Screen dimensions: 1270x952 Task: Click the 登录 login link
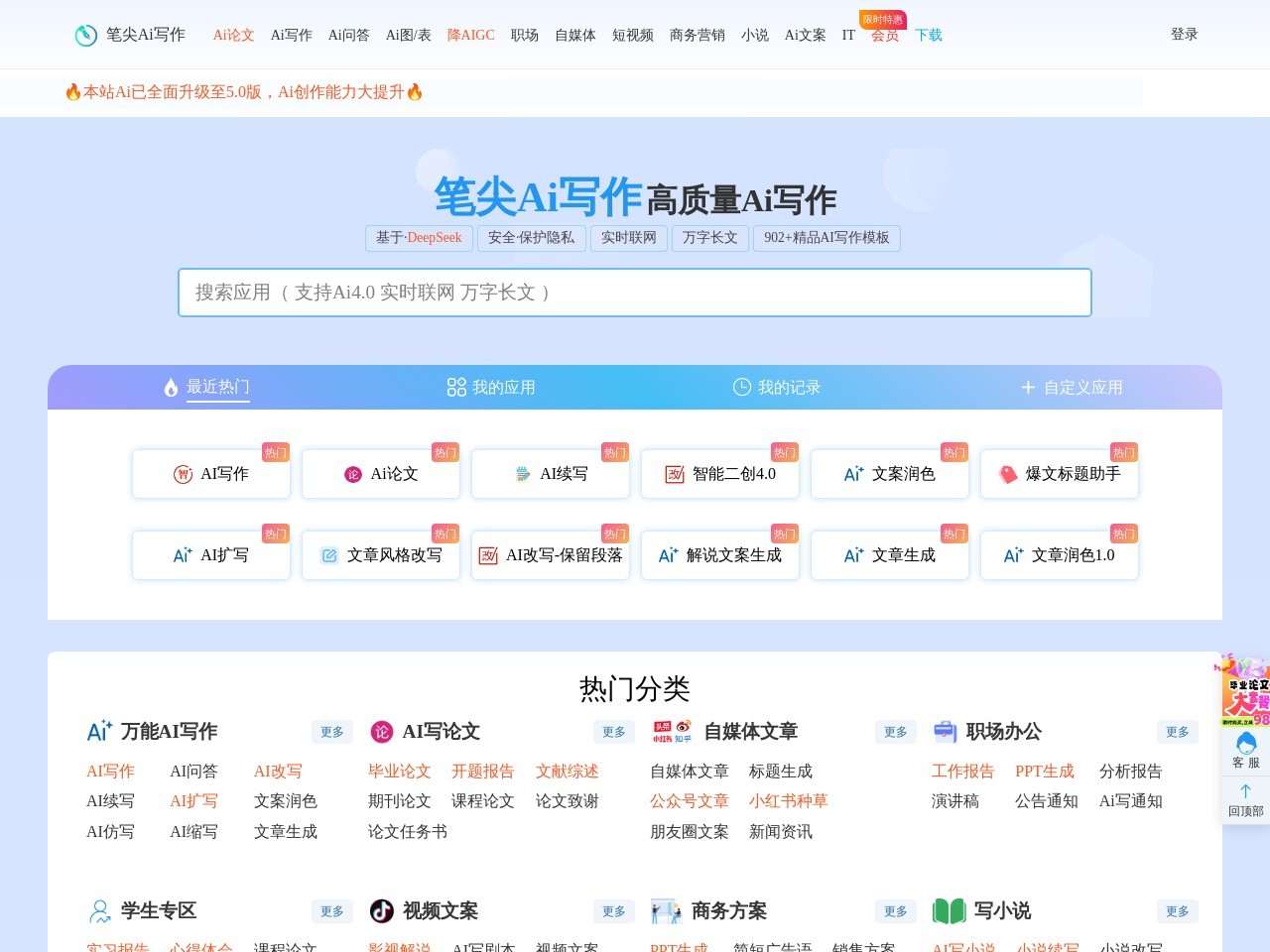pyautogui.click(x=1185, y=34)
